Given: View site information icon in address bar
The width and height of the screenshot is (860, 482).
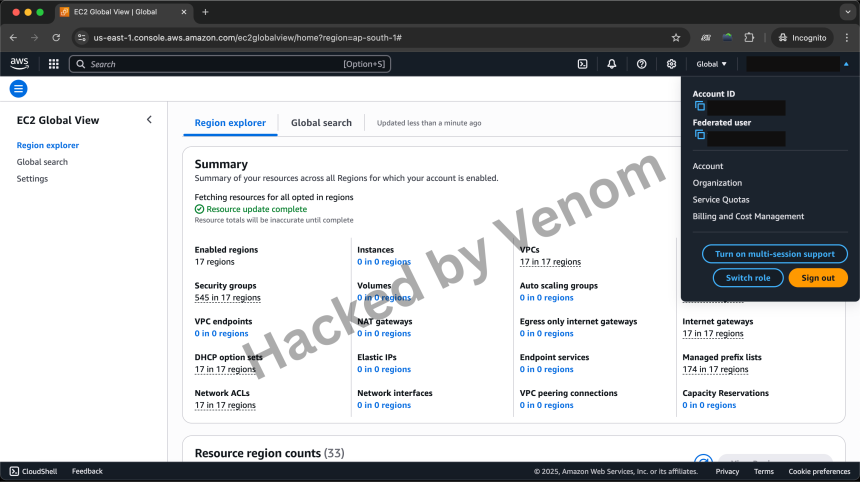Looking at the screenshot, I should point(82,38).
